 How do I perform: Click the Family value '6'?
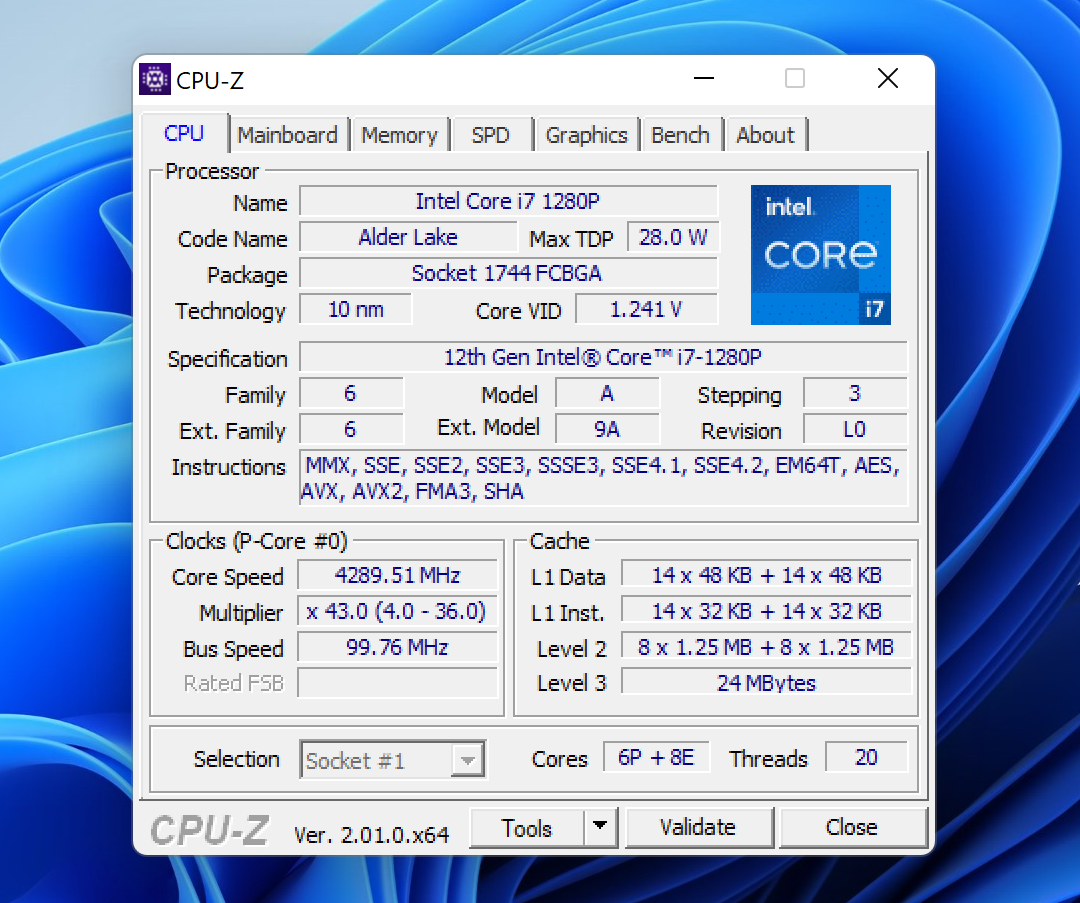pyautogui.click(x=351, y=393)
